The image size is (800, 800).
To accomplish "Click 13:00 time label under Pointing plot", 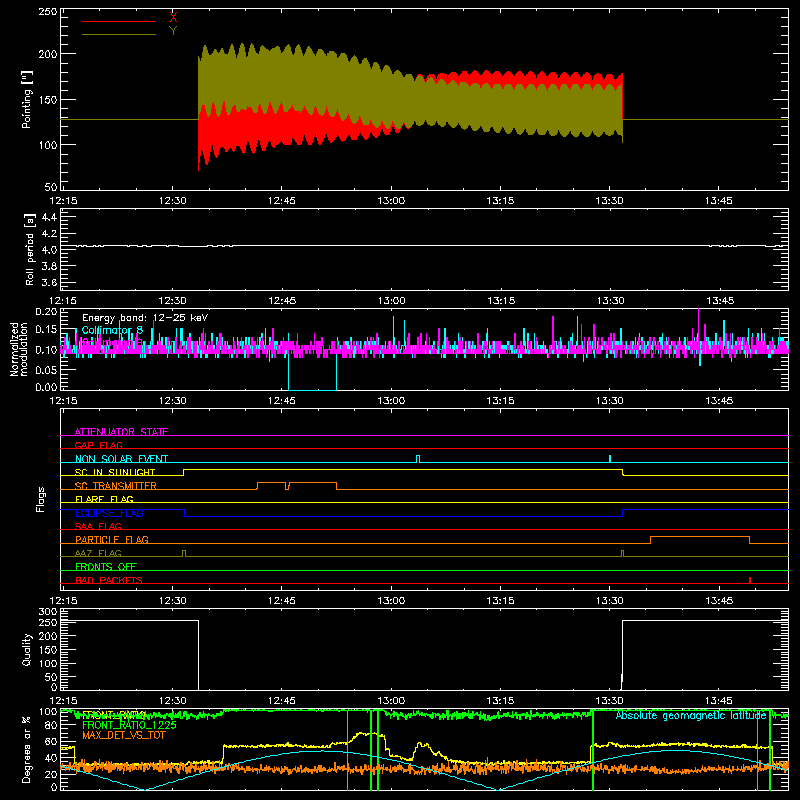I will [391, 201].
